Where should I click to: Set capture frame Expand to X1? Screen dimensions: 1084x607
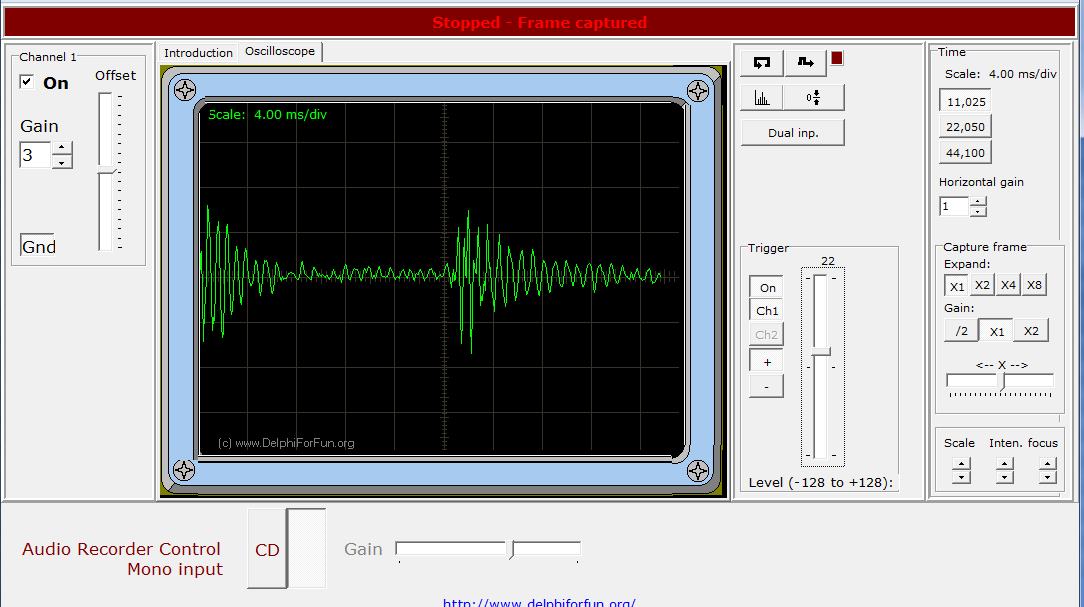pyautogui.click(x=957, y=286)
